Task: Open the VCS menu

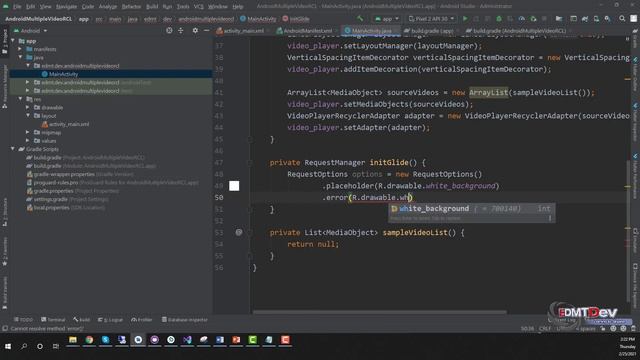Action: point(199,7)
